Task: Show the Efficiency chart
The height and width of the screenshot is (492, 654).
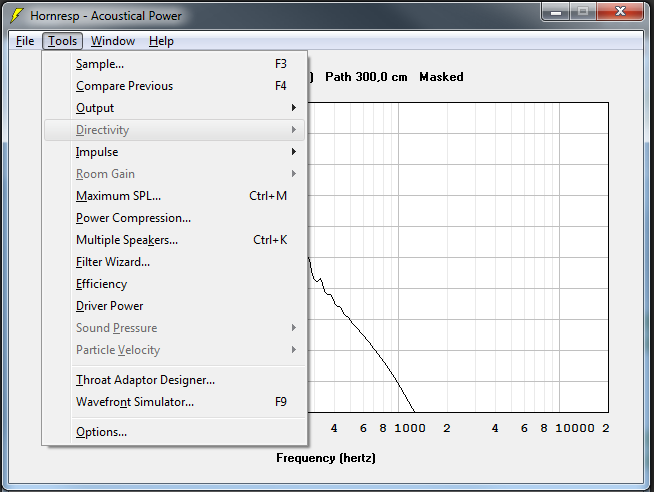Action: pos(174,284)
